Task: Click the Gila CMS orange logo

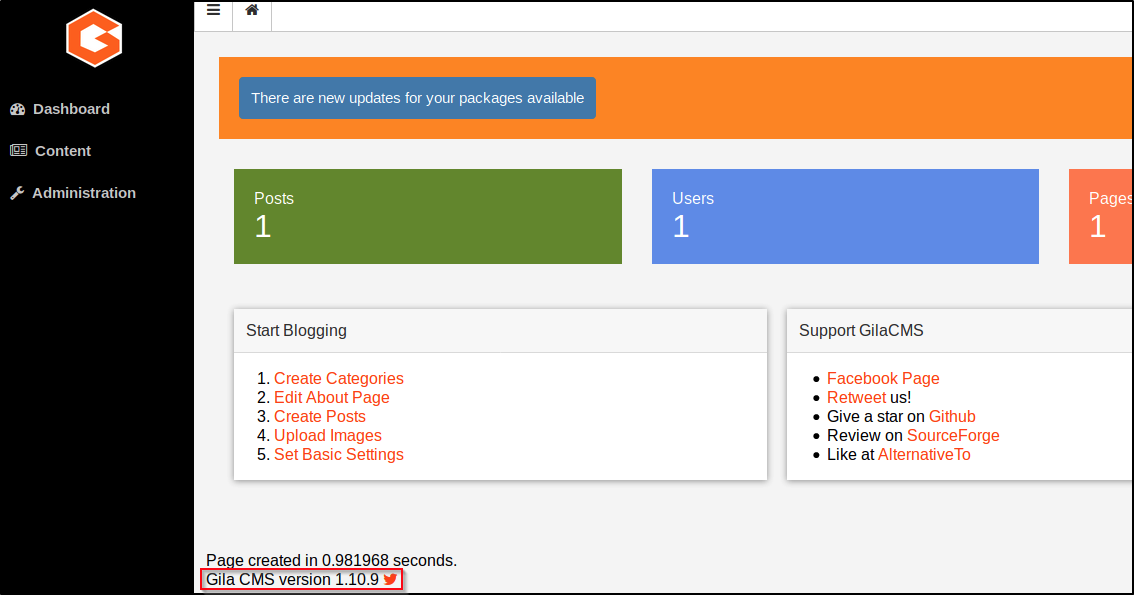Action: tap(94, 38)
